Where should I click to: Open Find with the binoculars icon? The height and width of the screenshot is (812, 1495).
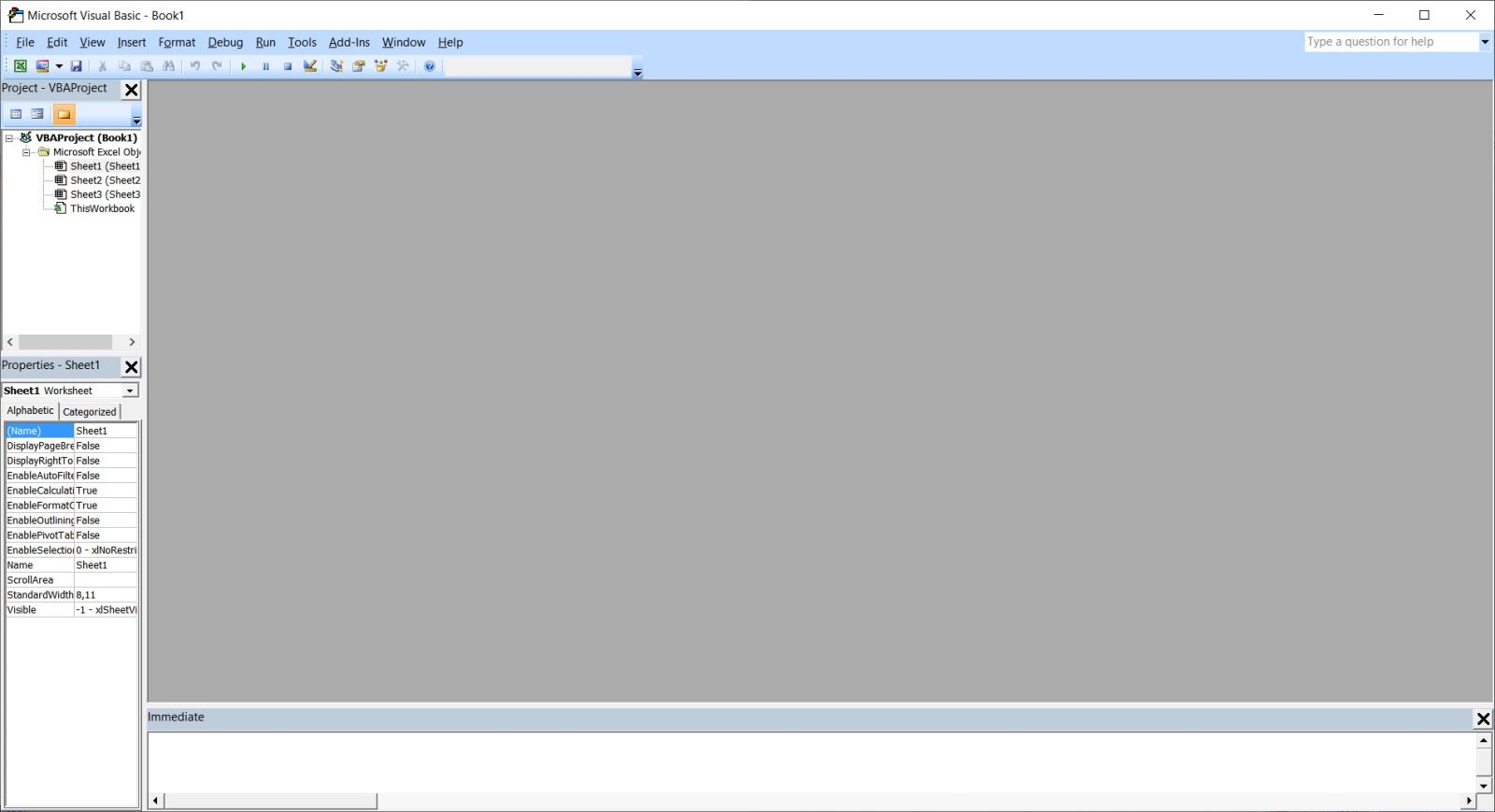coord(169,66)
